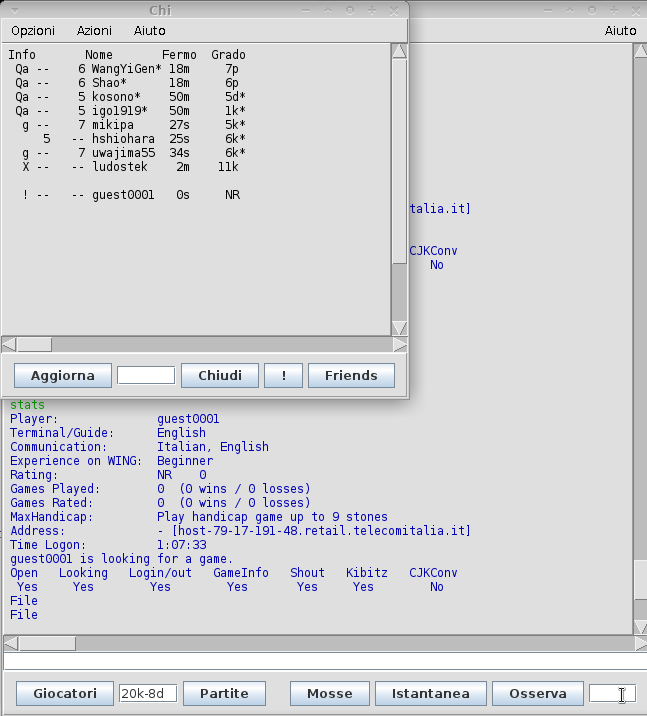Image resolution: width=647 pixels, height=716 pixels.
Task: Select the WangYiGen player row
Action: point(125,69)
